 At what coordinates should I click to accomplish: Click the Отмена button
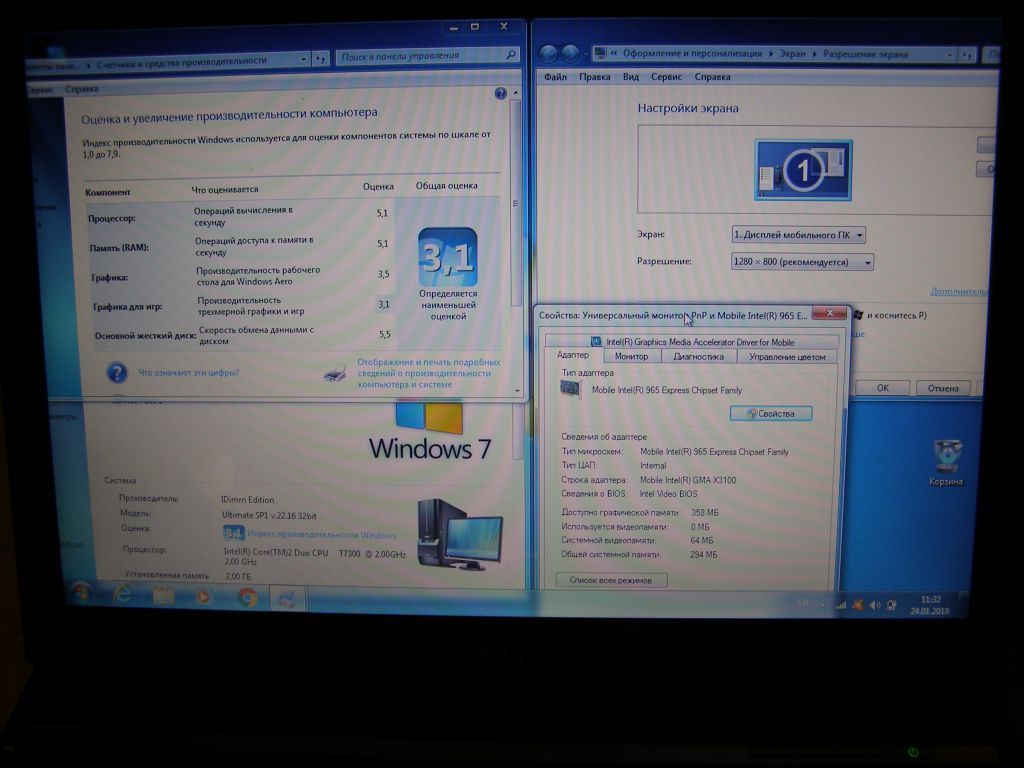(x=943, y=388)
